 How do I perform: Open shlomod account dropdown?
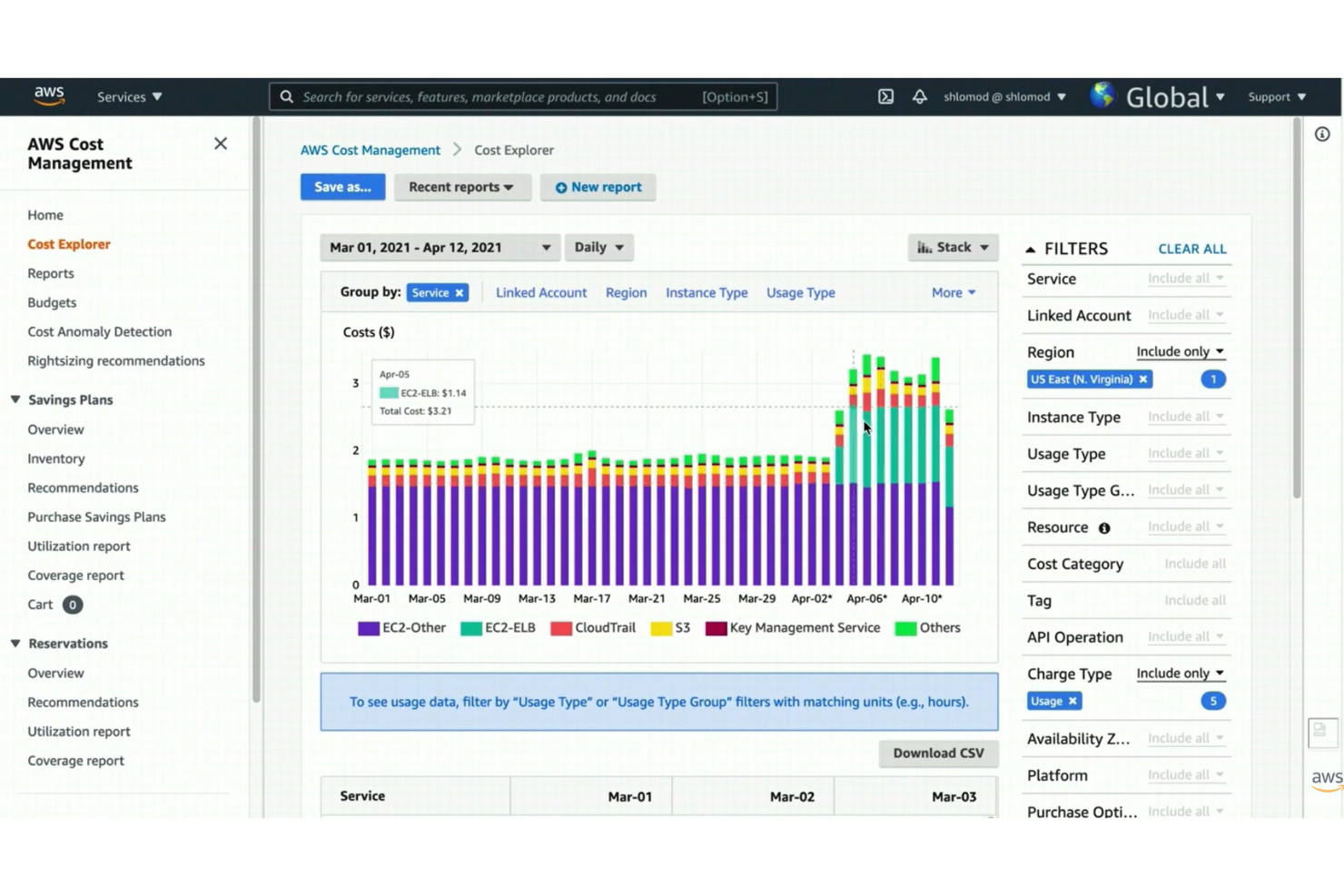[x=1004, y=96]
